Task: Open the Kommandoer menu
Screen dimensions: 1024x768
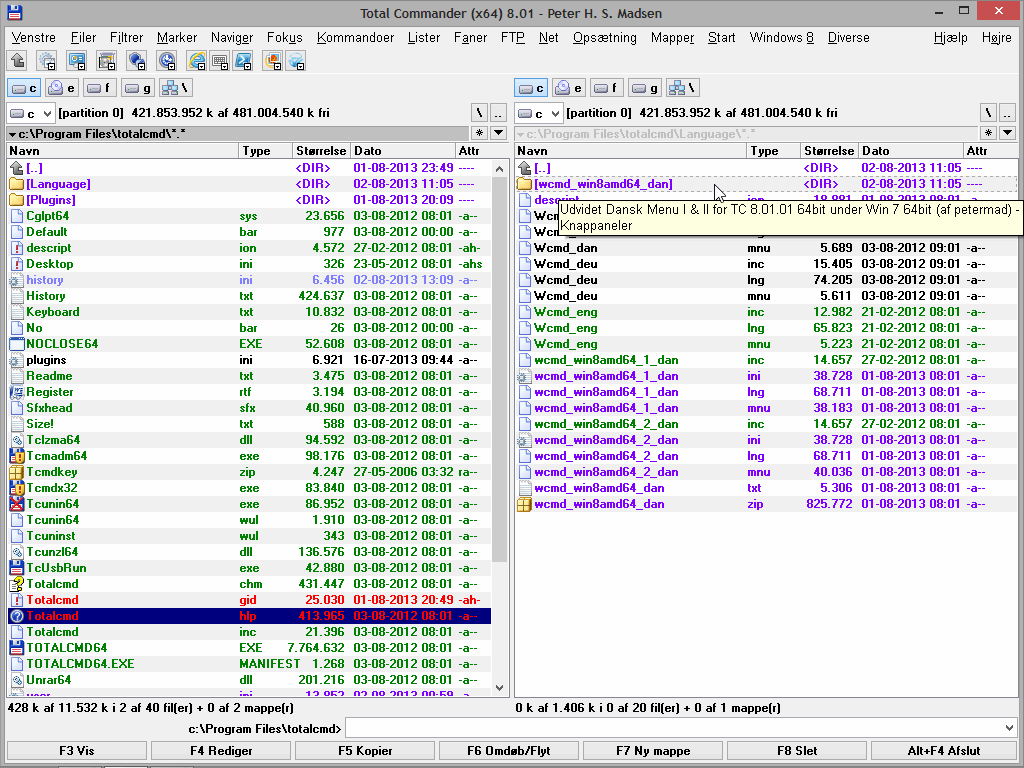Action: (x=355, y=37)
